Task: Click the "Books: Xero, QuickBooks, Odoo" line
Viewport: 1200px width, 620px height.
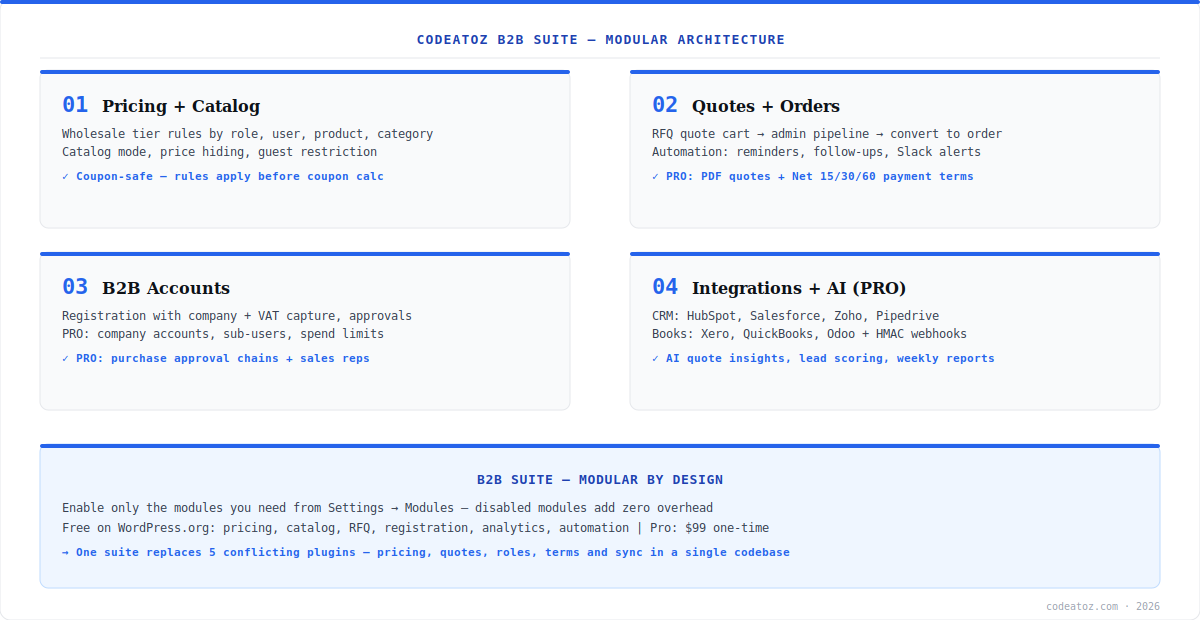Action: pos(809,334)
